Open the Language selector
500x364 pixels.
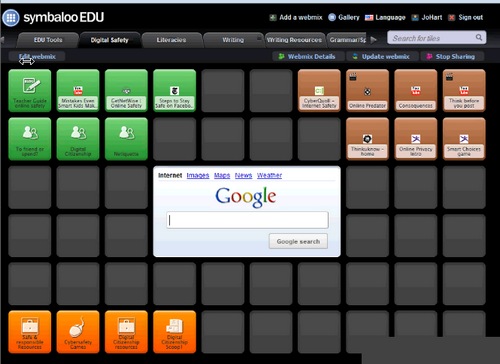(385, 17)
